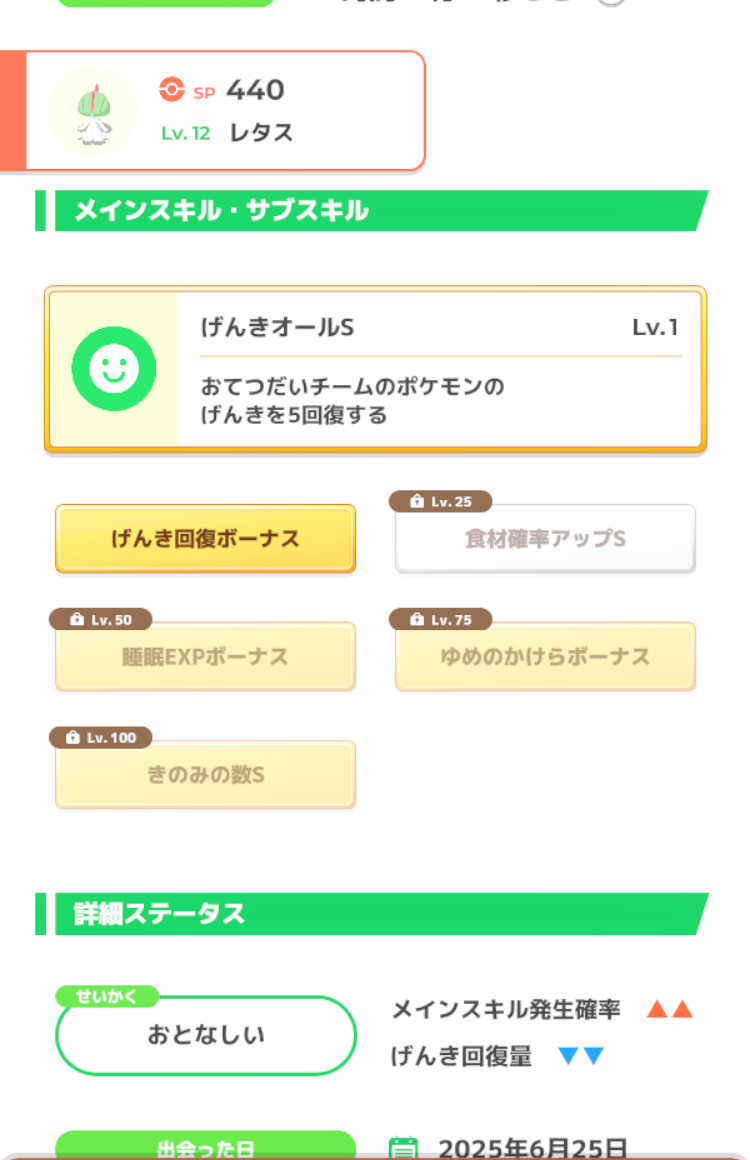Image resolution: width=750 pixels, height=1160 pixels.
Task: Tap the Lv. 75 lock badge
Action: pyautogui.click(x=440, y=620)
